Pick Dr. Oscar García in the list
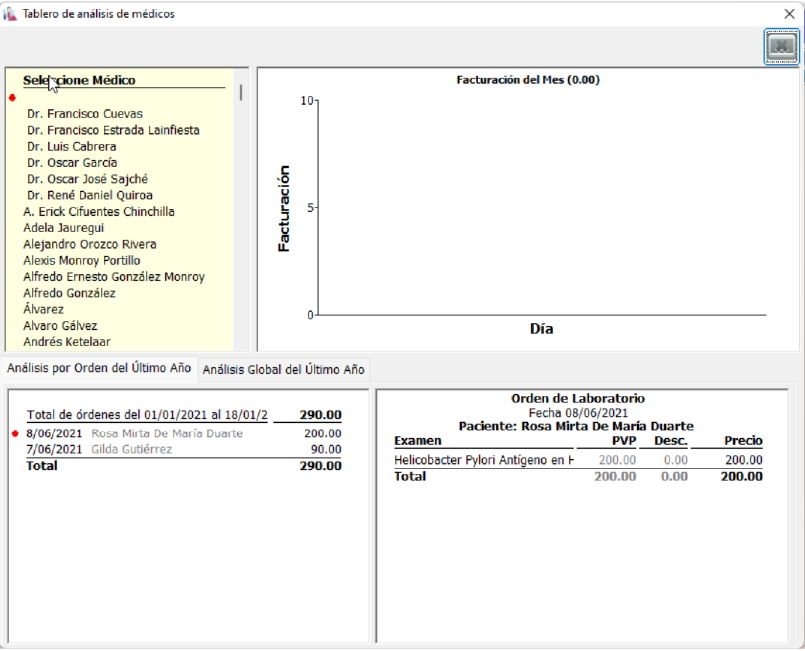805x651 pixels. 72,163
